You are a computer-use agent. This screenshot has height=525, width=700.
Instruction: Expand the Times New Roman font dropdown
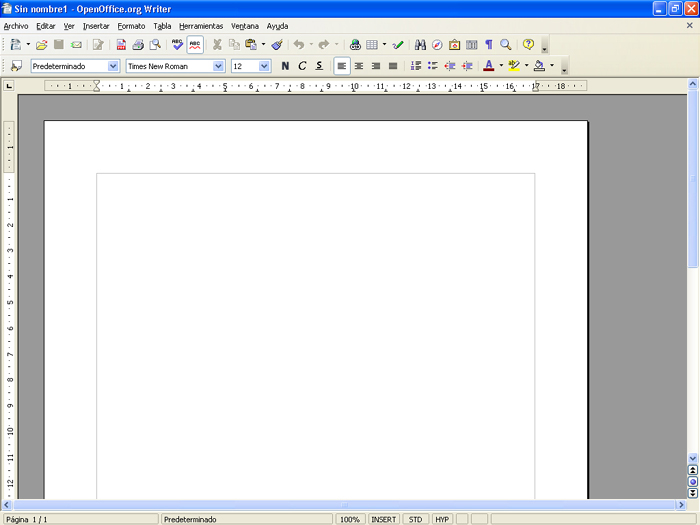pos(218,66)
